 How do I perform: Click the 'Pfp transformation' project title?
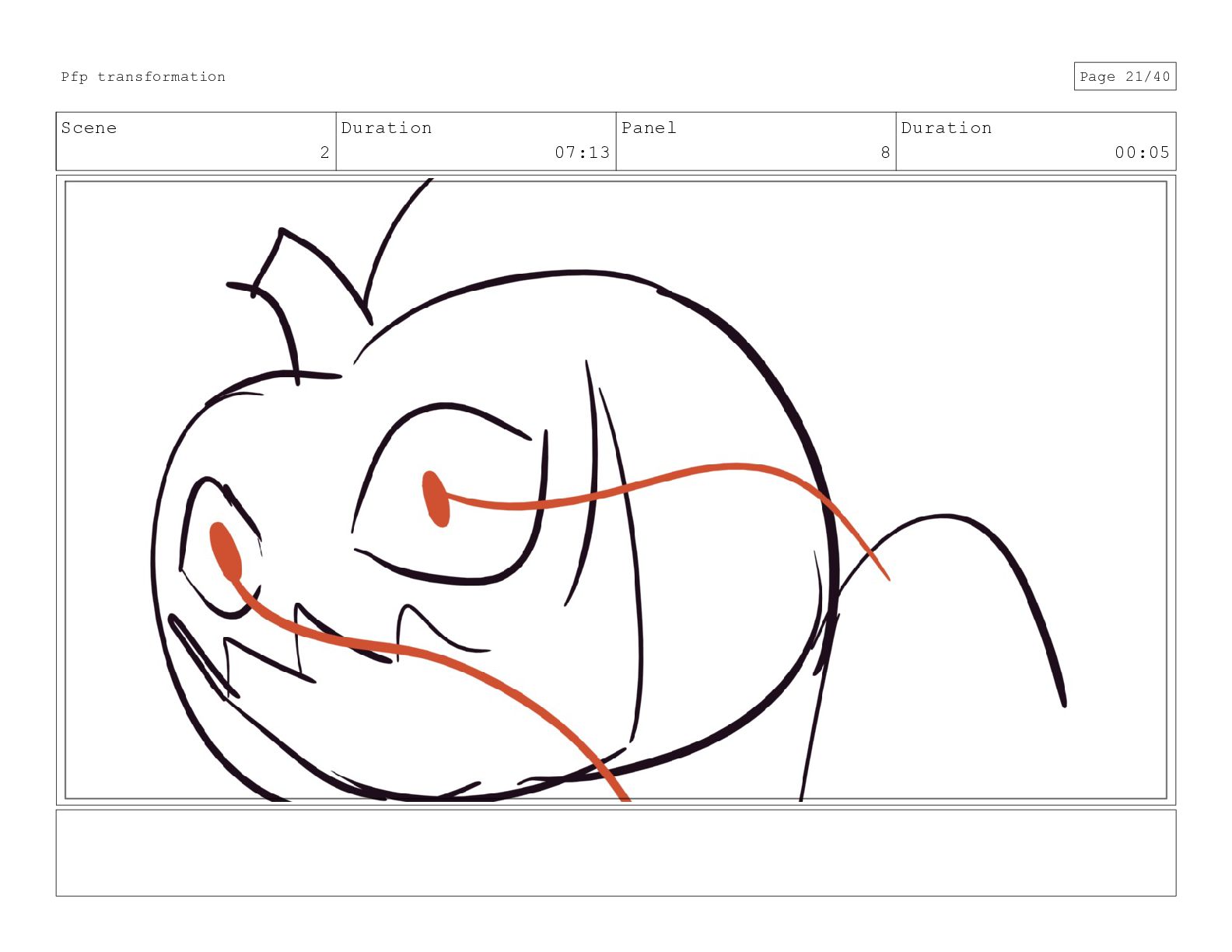143,76
